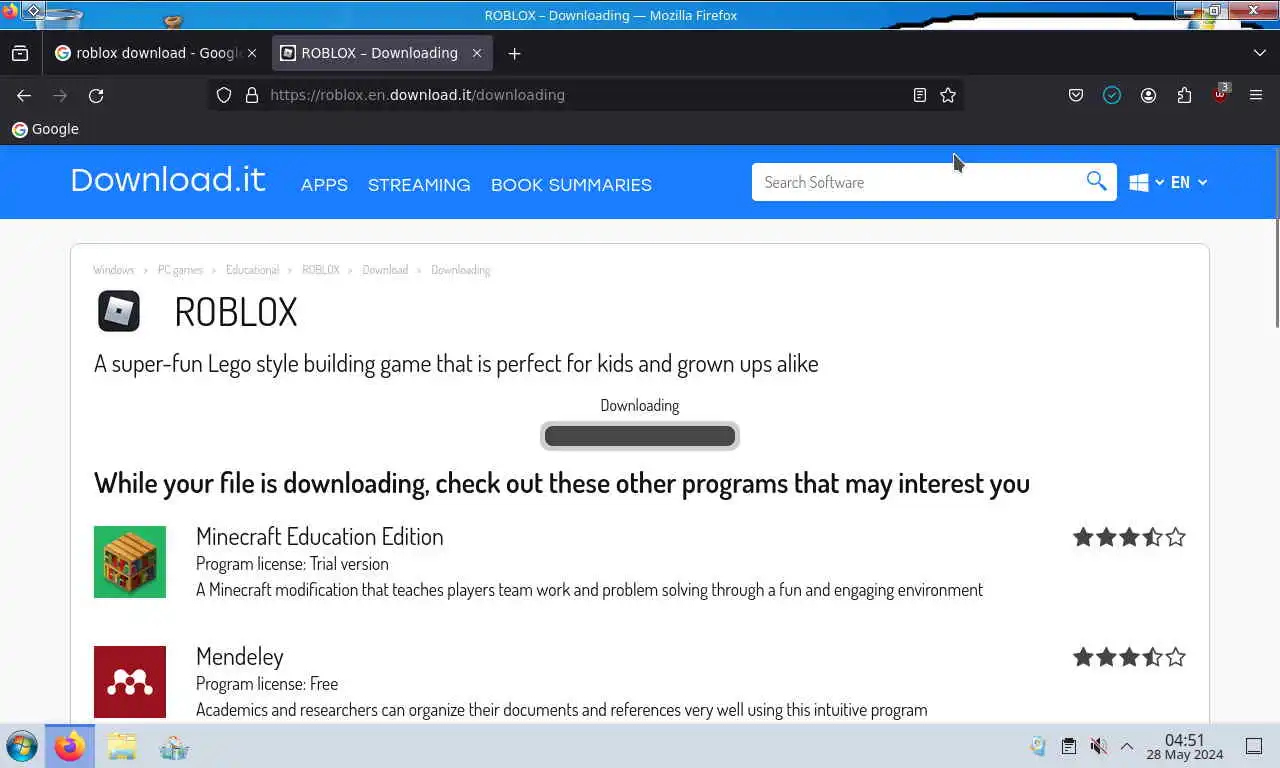The image size is (1280, 768).
Task: Open Firefox View tab list icon
Action: point(20,53)
